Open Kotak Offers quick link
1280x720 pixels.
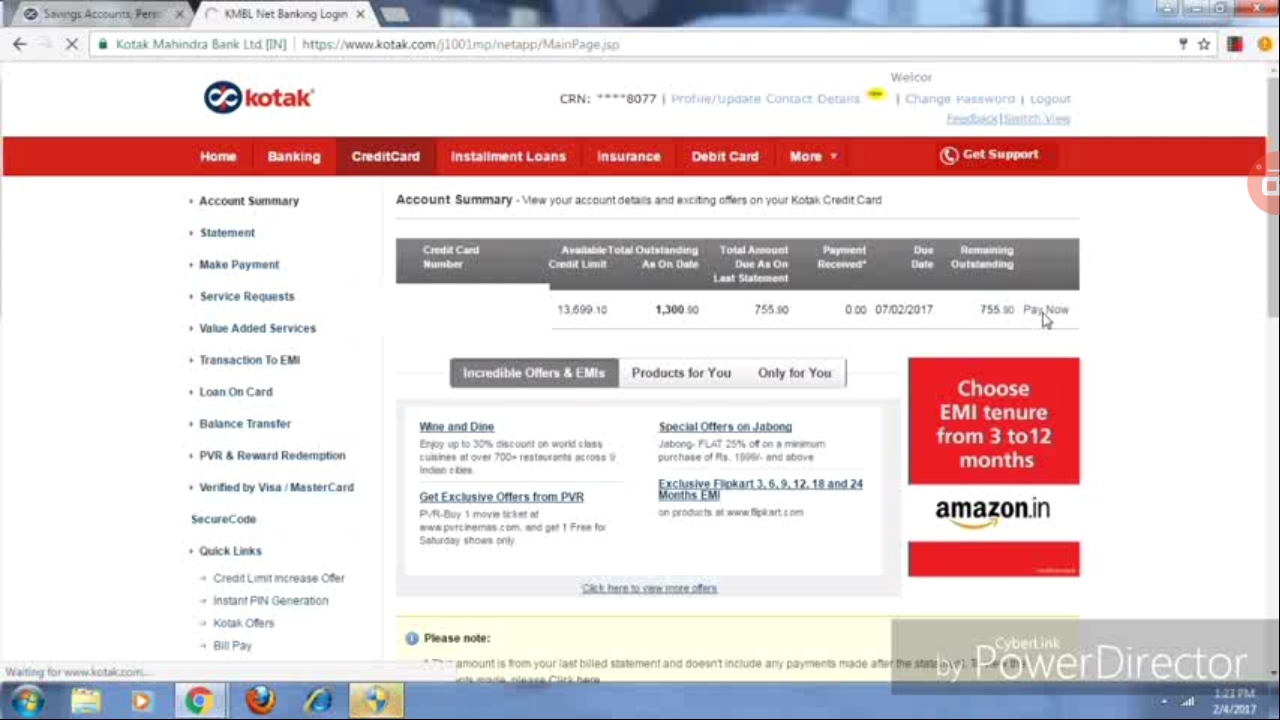pos(243,623)
